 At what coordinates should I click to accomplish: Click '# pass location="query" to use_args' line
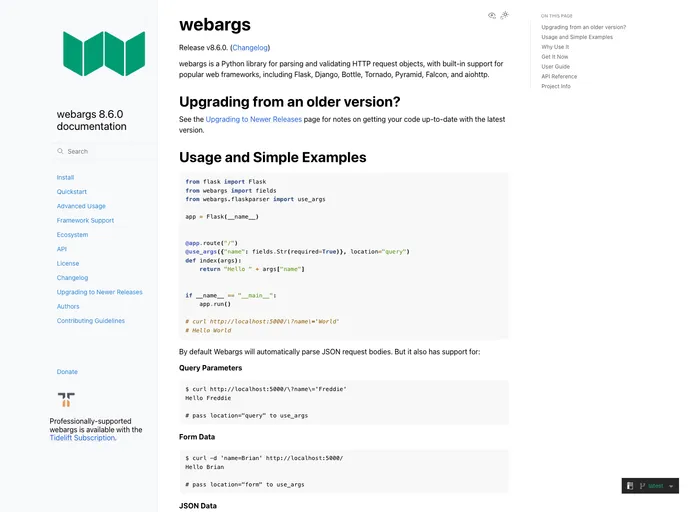coord(246,415)
